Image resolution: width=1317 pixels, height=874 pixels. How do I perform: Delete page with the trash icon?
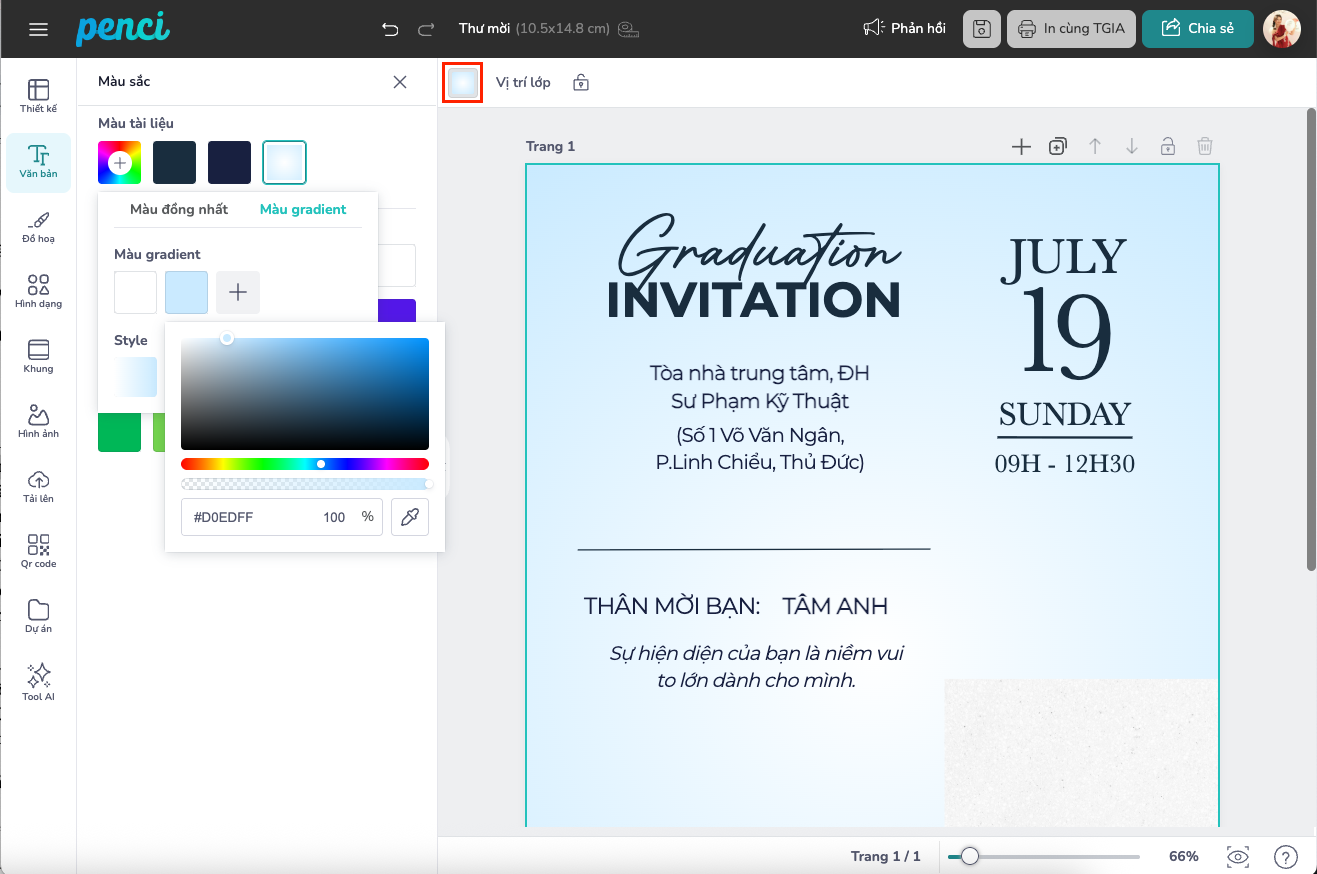(1205, 147)
